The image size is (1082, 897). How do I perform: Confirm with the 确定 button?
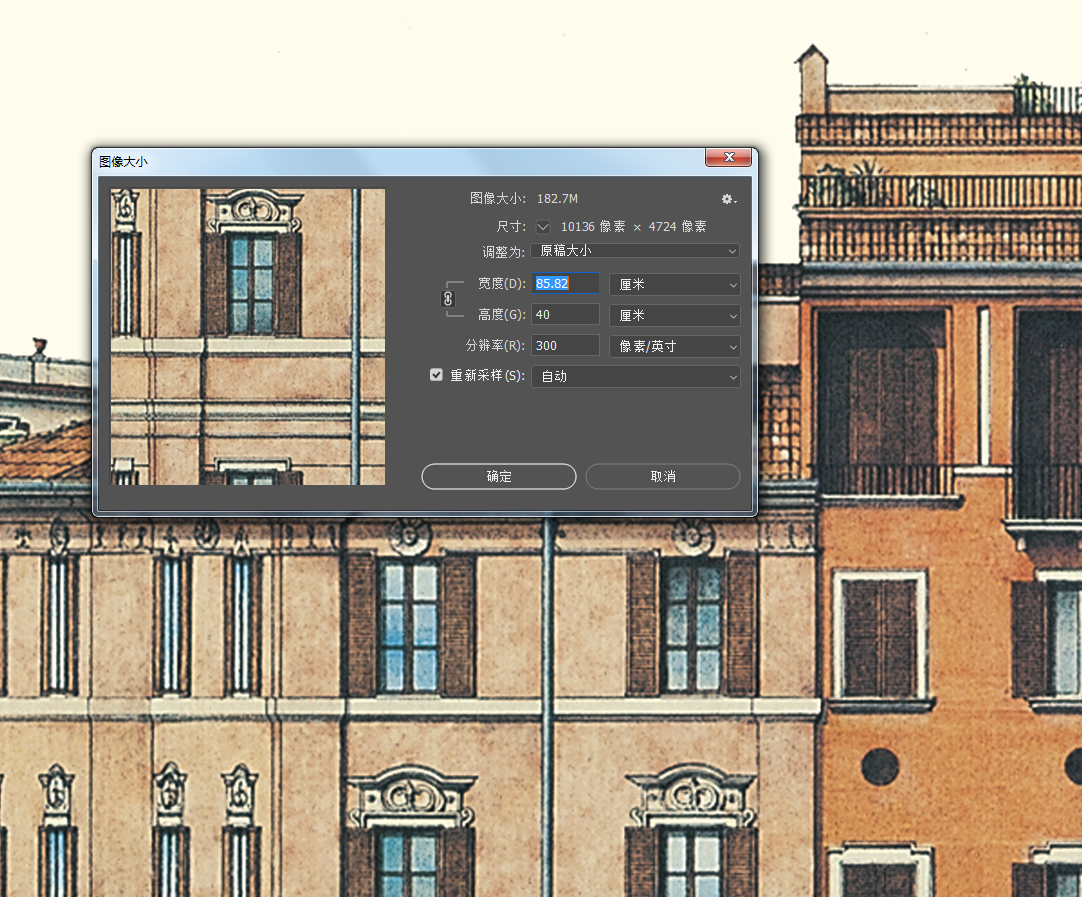(499, 476)
